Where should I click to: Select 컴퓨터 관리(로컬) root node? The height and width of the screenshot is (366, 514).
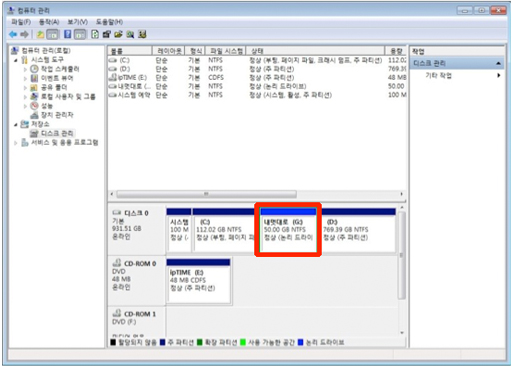(46, 50)
